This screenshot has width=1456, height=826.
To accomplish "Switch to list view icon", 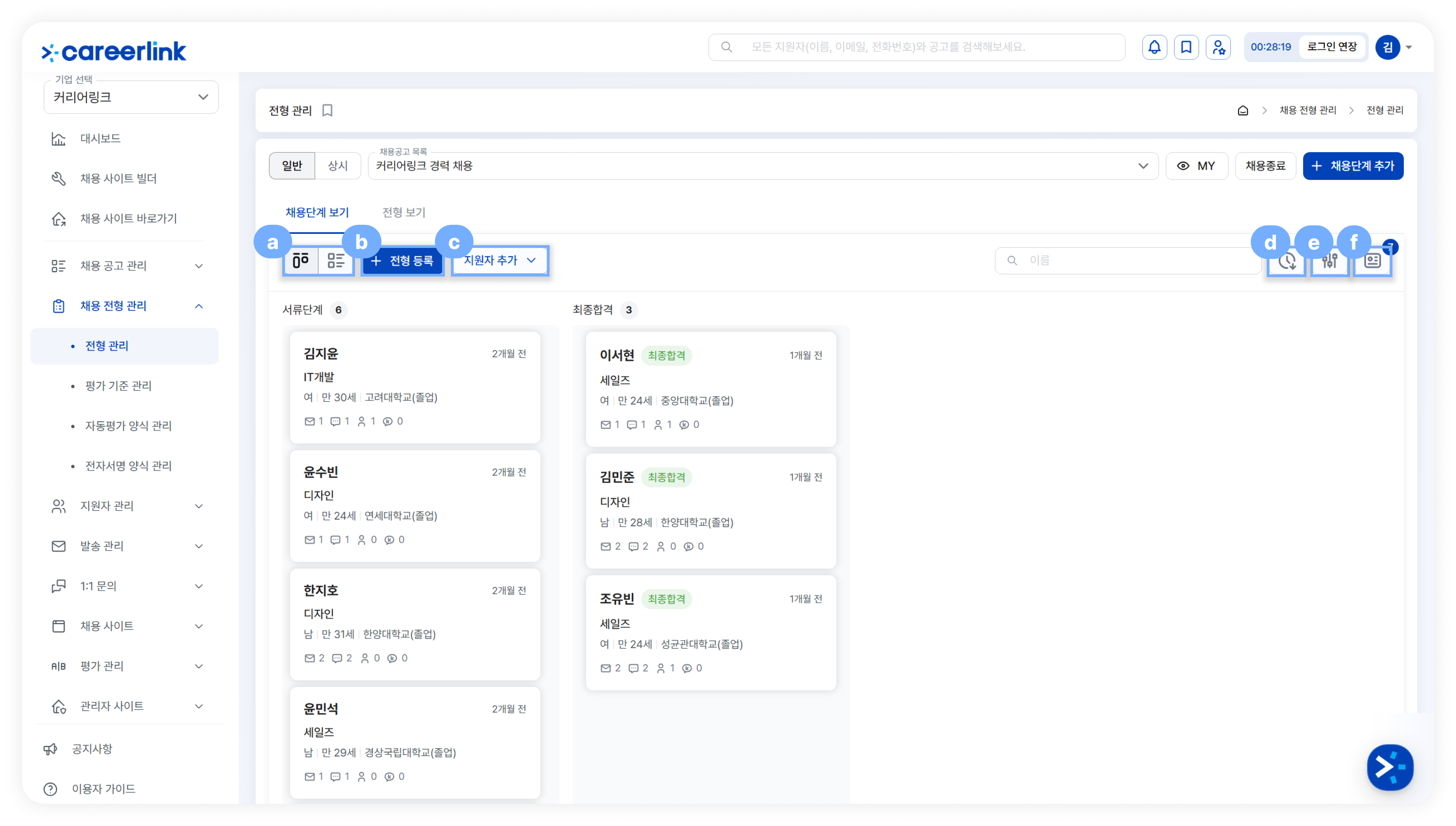I will tap(336, 260).
